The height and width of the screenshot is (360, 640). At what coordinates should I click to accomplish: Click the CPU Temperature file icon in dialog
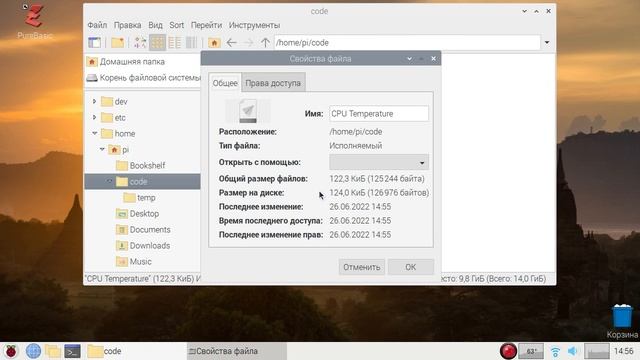click(248, 111)
